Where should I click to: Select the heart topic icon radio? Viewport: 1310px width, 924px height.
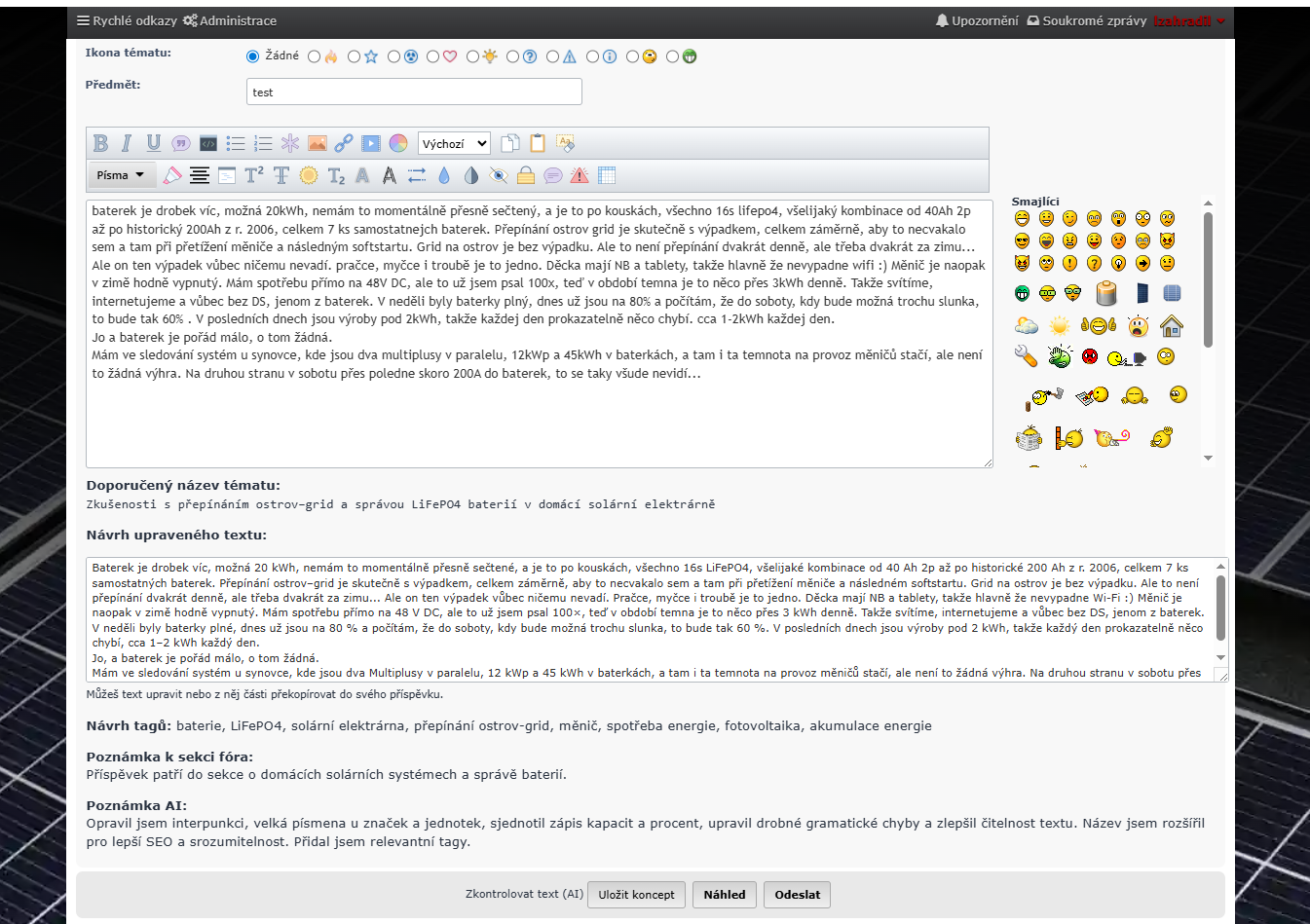point(433,56)
